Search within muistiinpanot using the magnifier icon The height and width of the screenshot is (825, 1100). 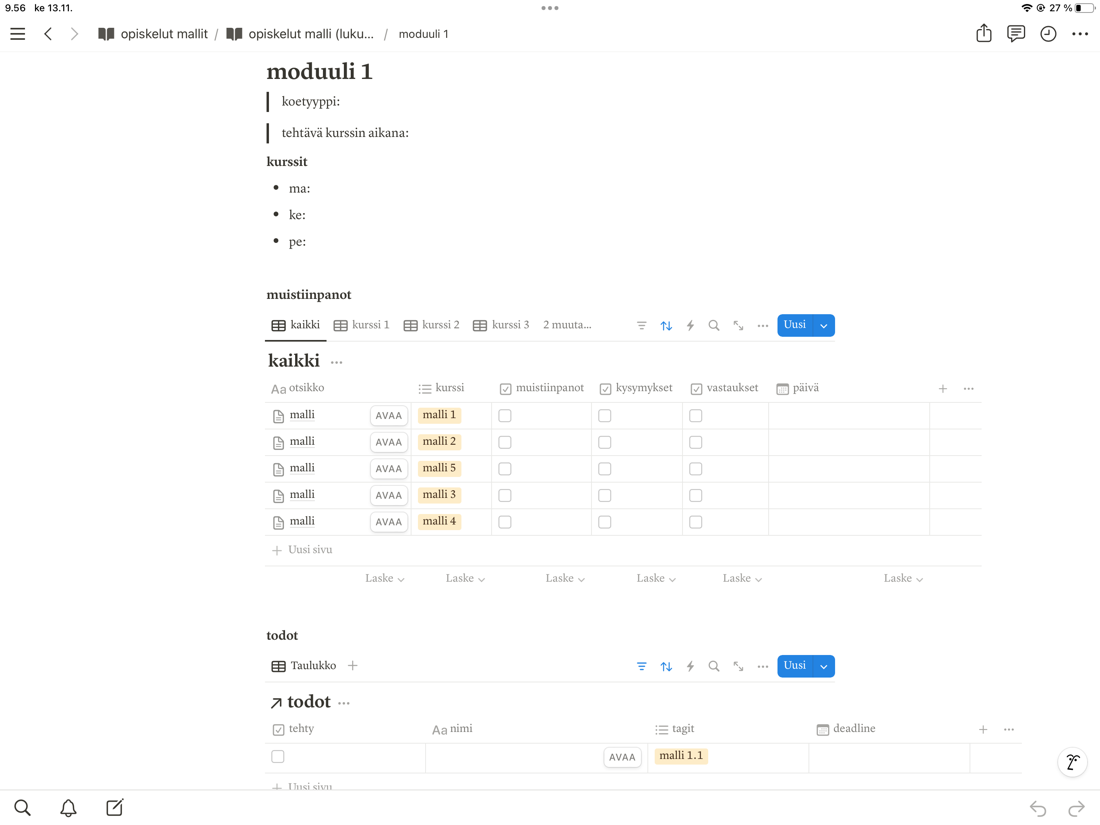point(714,325)
